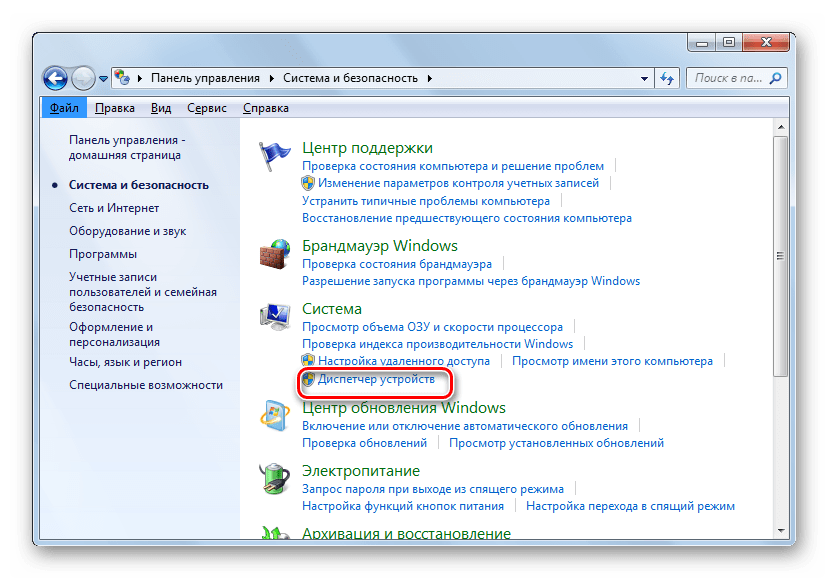Click the Центр поддержки flag icon
829x579 pixels.
(274, 149)
